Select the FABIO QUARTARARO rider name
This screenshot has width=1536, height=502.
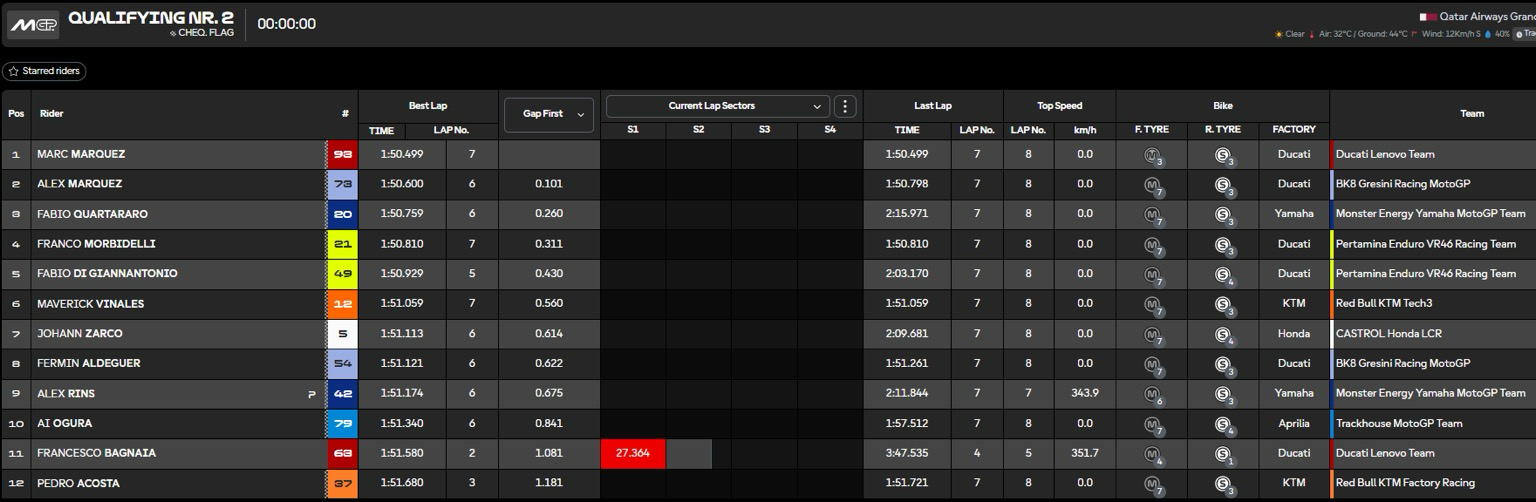click(x=94, y=214)
